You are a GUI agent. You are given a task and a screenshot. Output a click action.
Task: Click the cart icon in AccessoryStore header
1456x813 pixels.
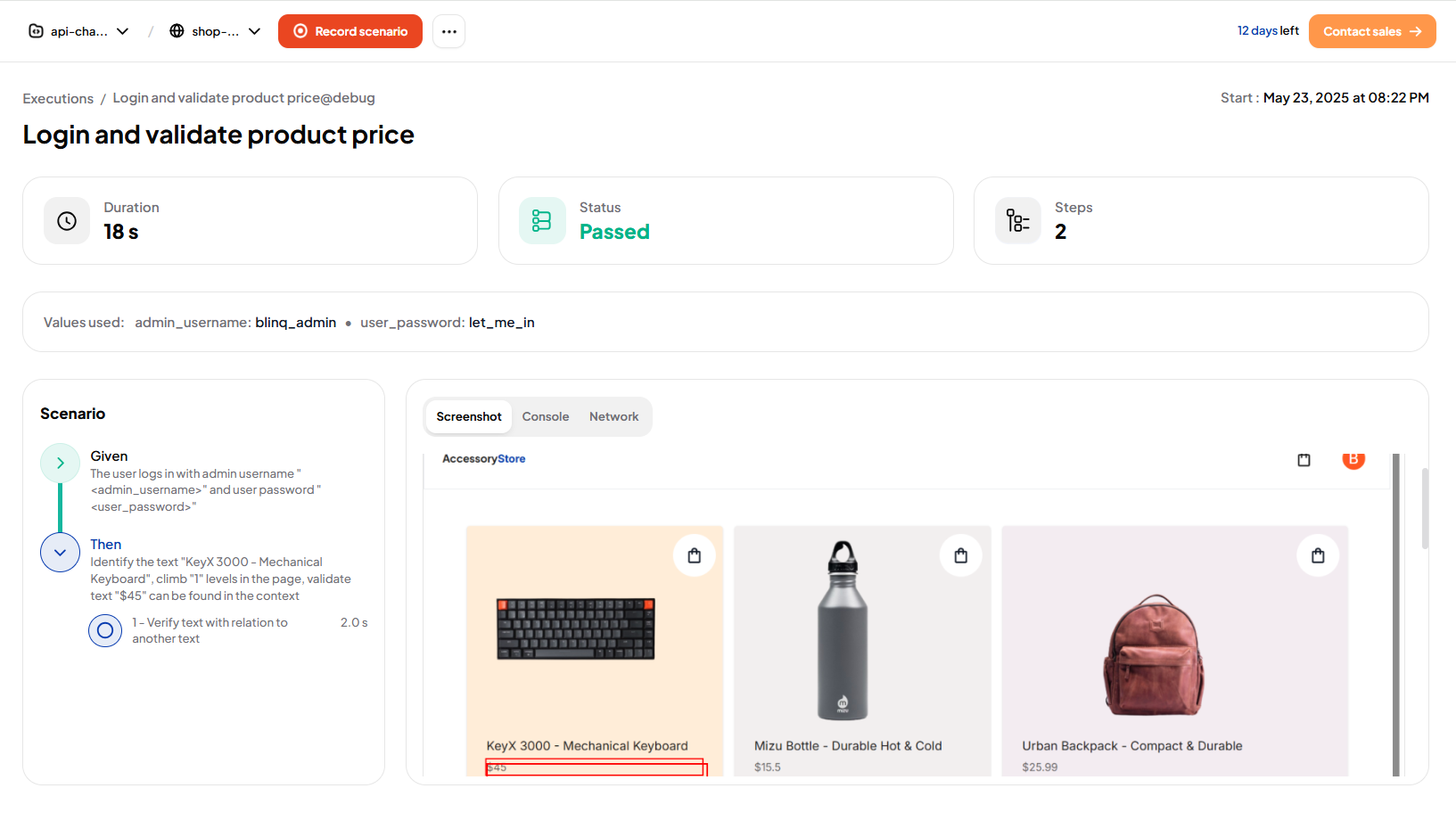pyautogui.click(x=1304, y=460)
